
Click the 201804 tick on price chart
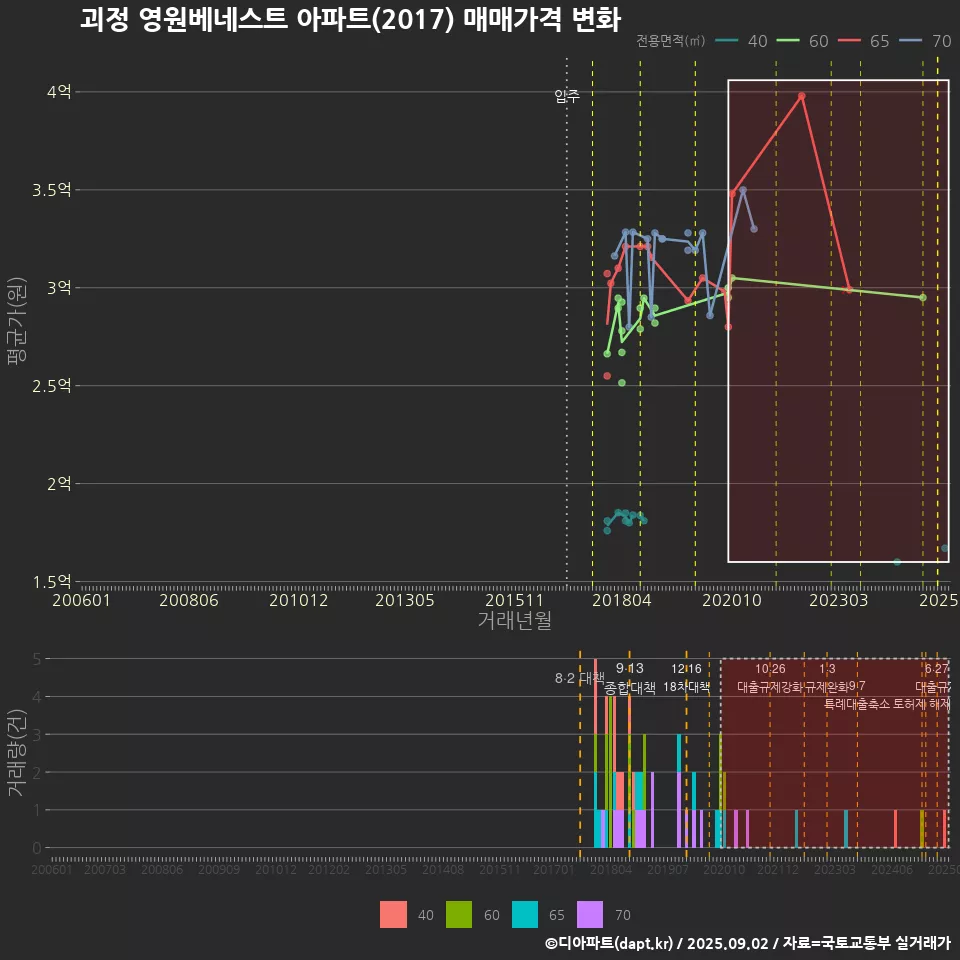pyautogui.click(x=621, y=600)
